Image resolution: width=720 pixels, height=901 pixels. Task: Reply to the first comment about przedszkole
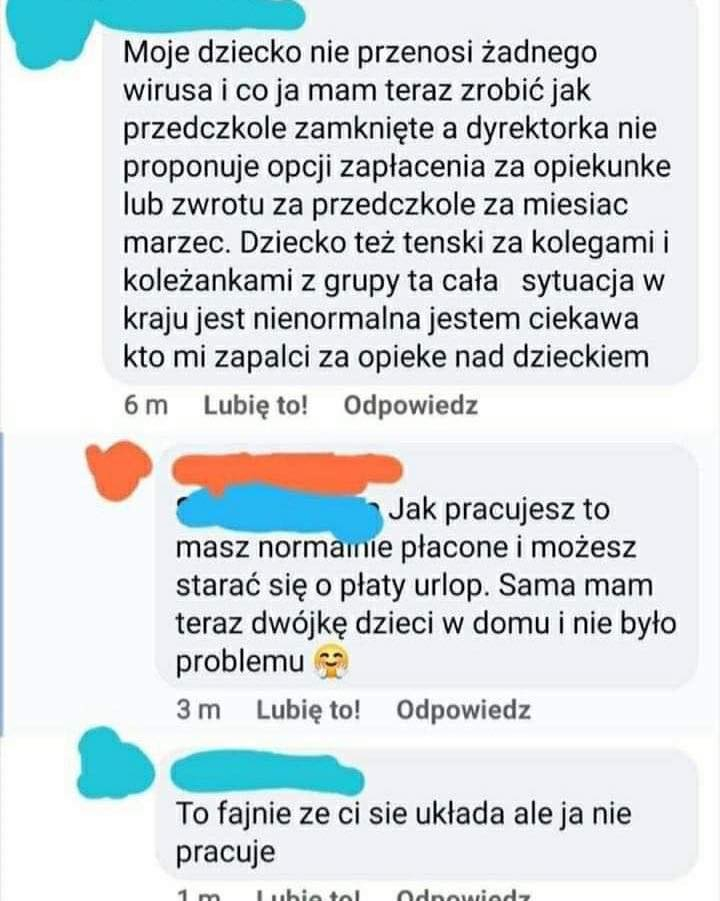pyautogui.click(x=410, y=406)
